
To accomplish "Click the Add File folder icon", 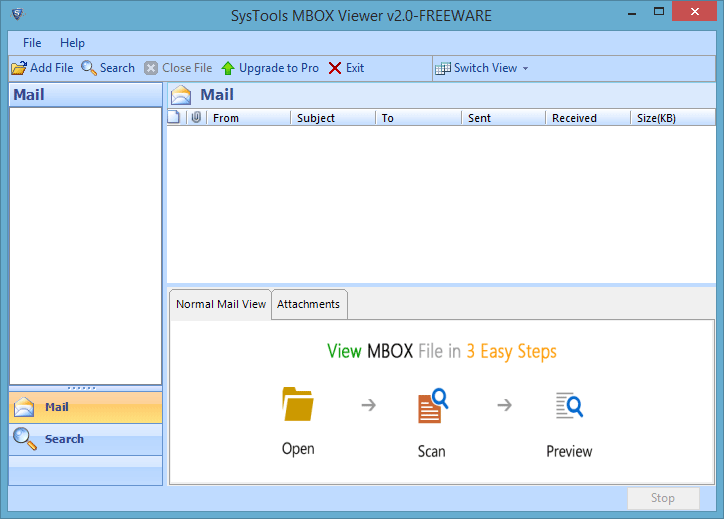I will click(19, 68).
